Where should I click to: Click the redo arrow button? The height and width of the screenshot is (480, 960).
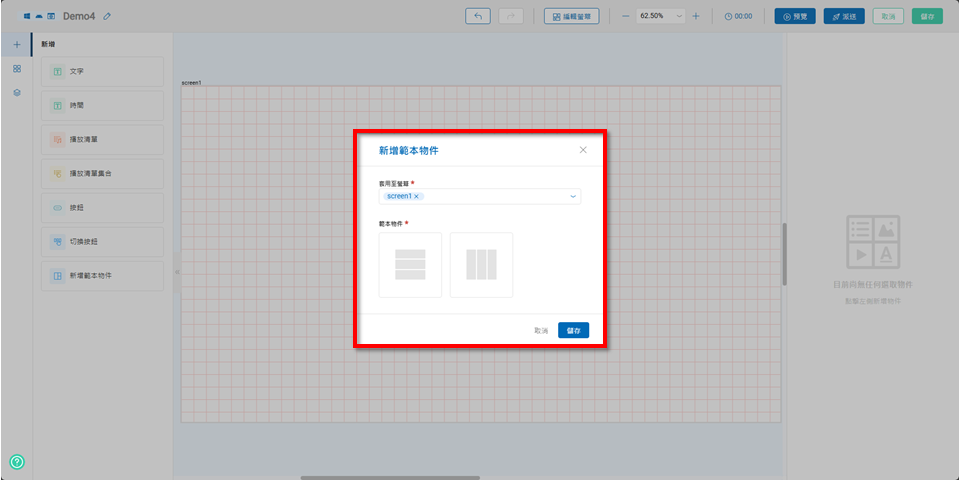(x=511, y=16)
